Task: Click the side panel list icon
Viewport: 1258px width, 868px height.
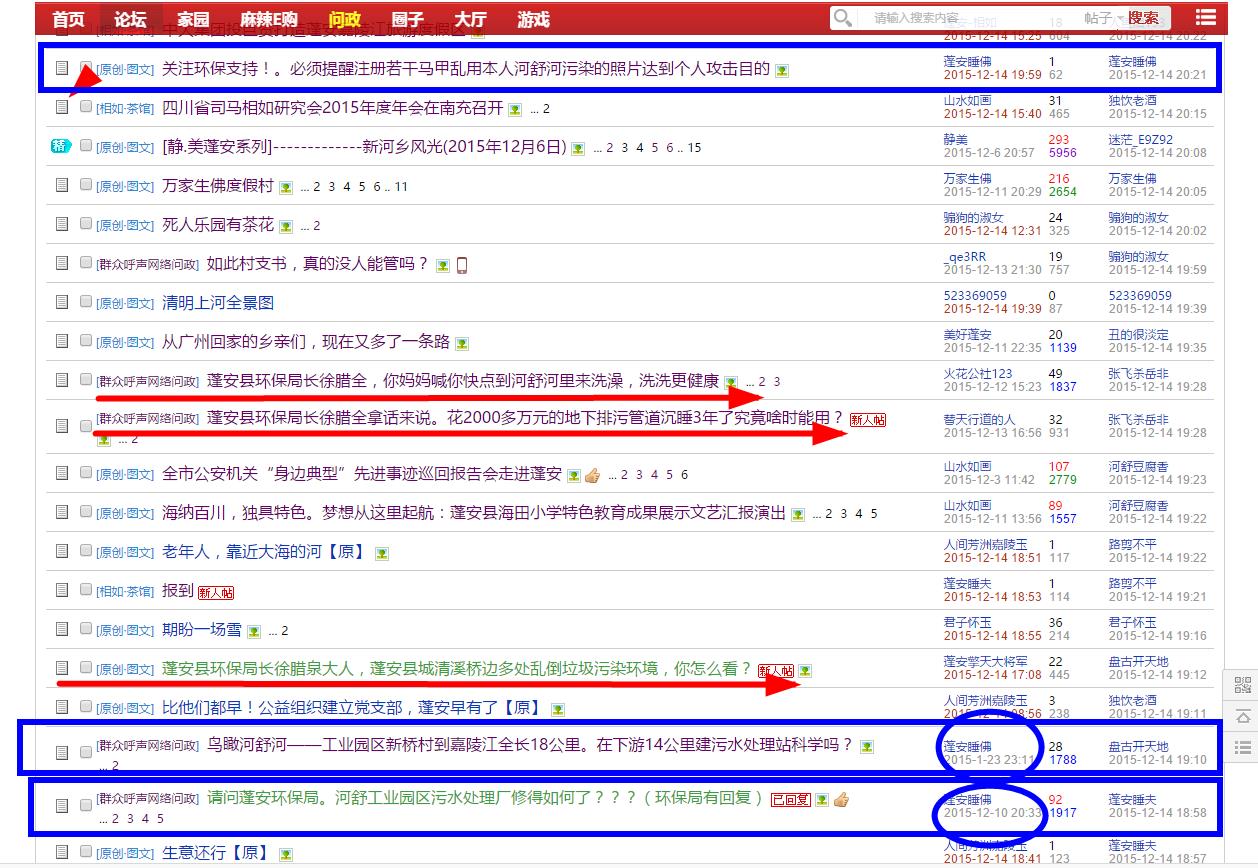Action: pyautogui.click(x=1242, y=747)
